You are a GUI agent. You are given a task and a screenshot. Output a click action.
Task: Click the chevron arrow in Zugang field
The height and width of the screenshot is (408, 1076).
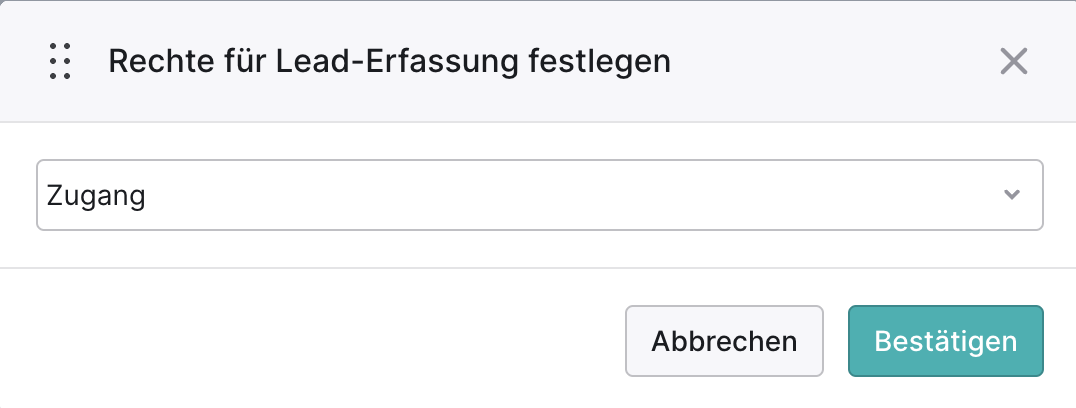click(x=1011, y=195)
